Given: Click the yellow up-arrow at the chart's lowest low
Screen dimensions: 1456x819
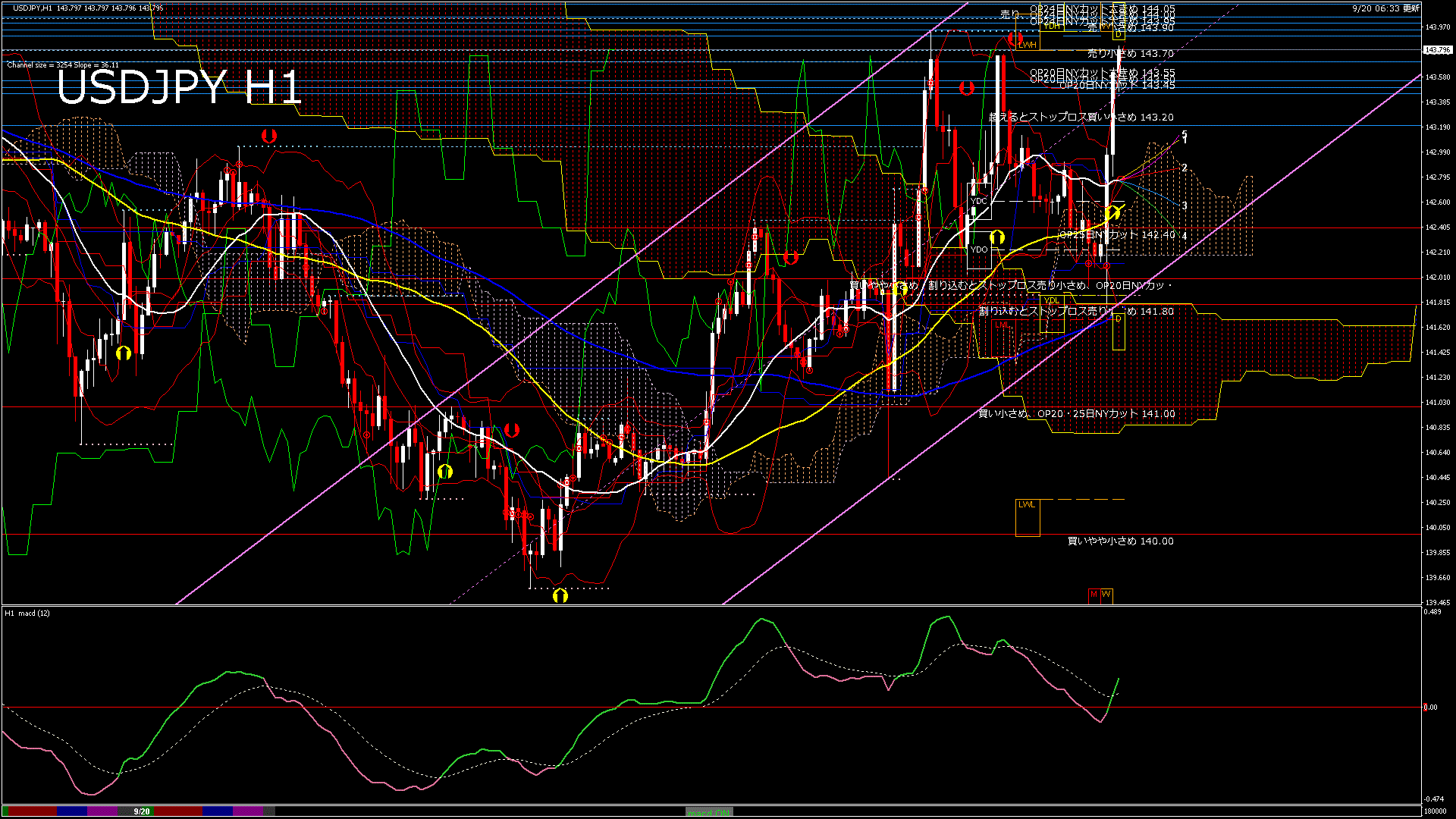Looking at the screenshot, I should point(560,596).
